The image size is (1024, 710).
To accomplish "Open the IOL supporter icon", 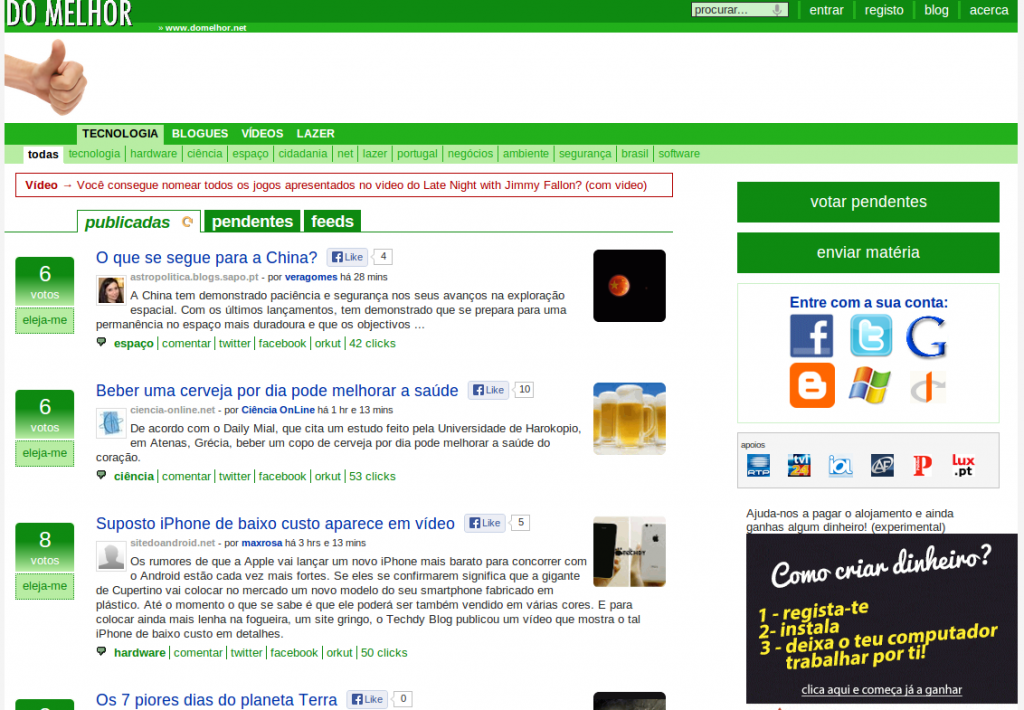I will pyautogui.click(x=840, y=465).
